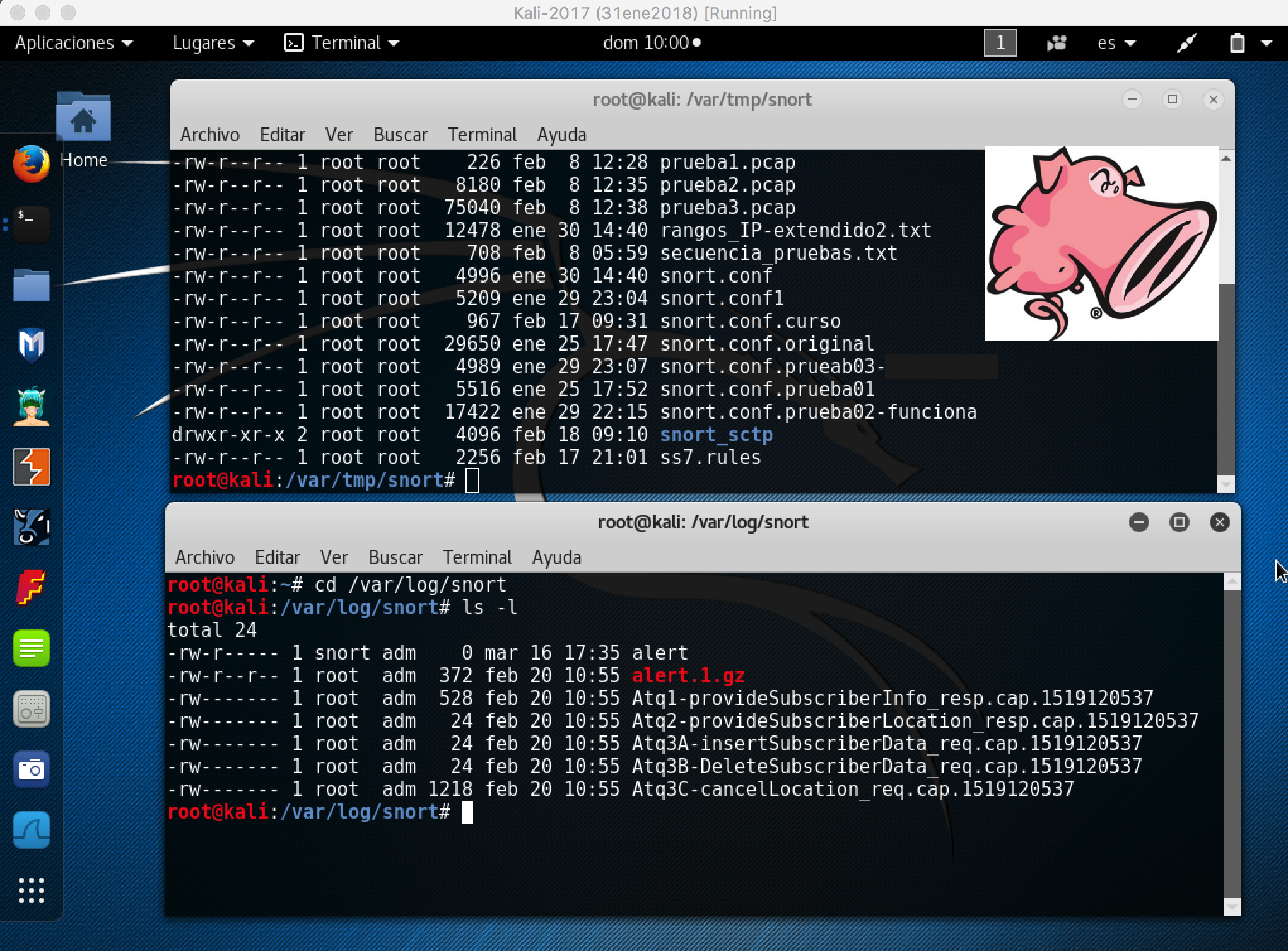1288x951 pixels.
Task: Open the Terminal app menu in top bar
Action: coord(342,43)
